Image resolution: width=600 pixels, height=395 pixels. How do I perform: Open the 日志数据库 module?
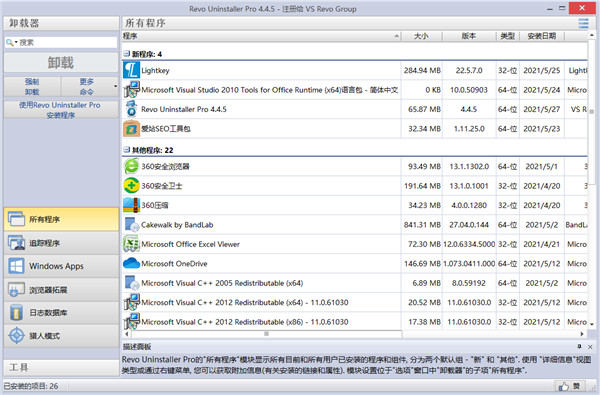coord(61,313)
